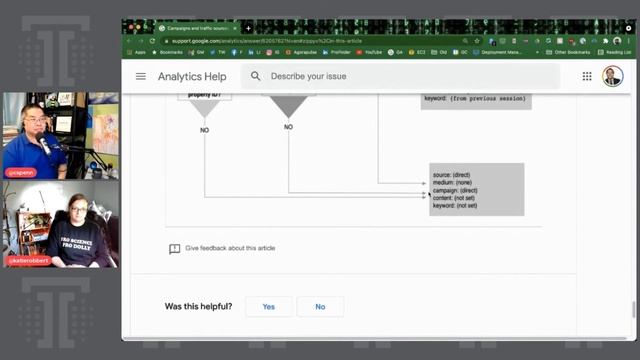The width and height of the screenshot is (640, 360).
Task: Close the Campaigns and traffic sources tab
Action: (235, 28)
